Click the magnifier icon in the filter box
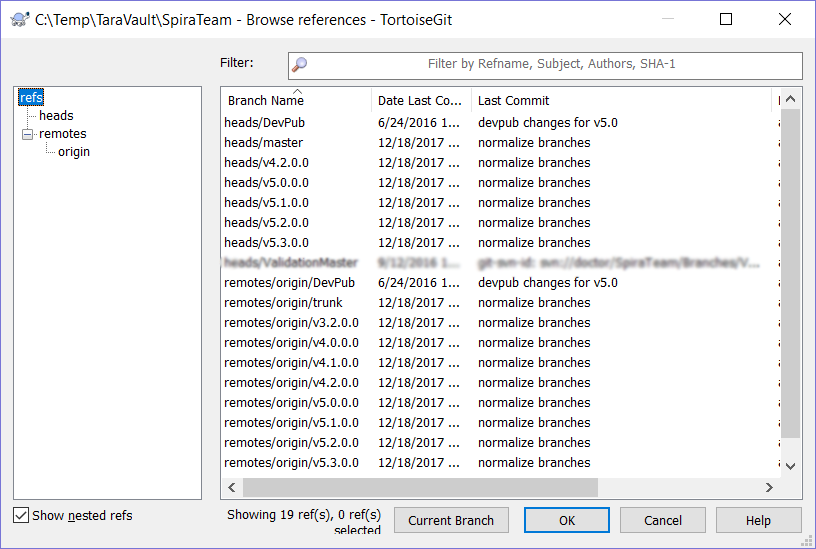This screenshot has width=816, height=549. click(x=299, y=65)
